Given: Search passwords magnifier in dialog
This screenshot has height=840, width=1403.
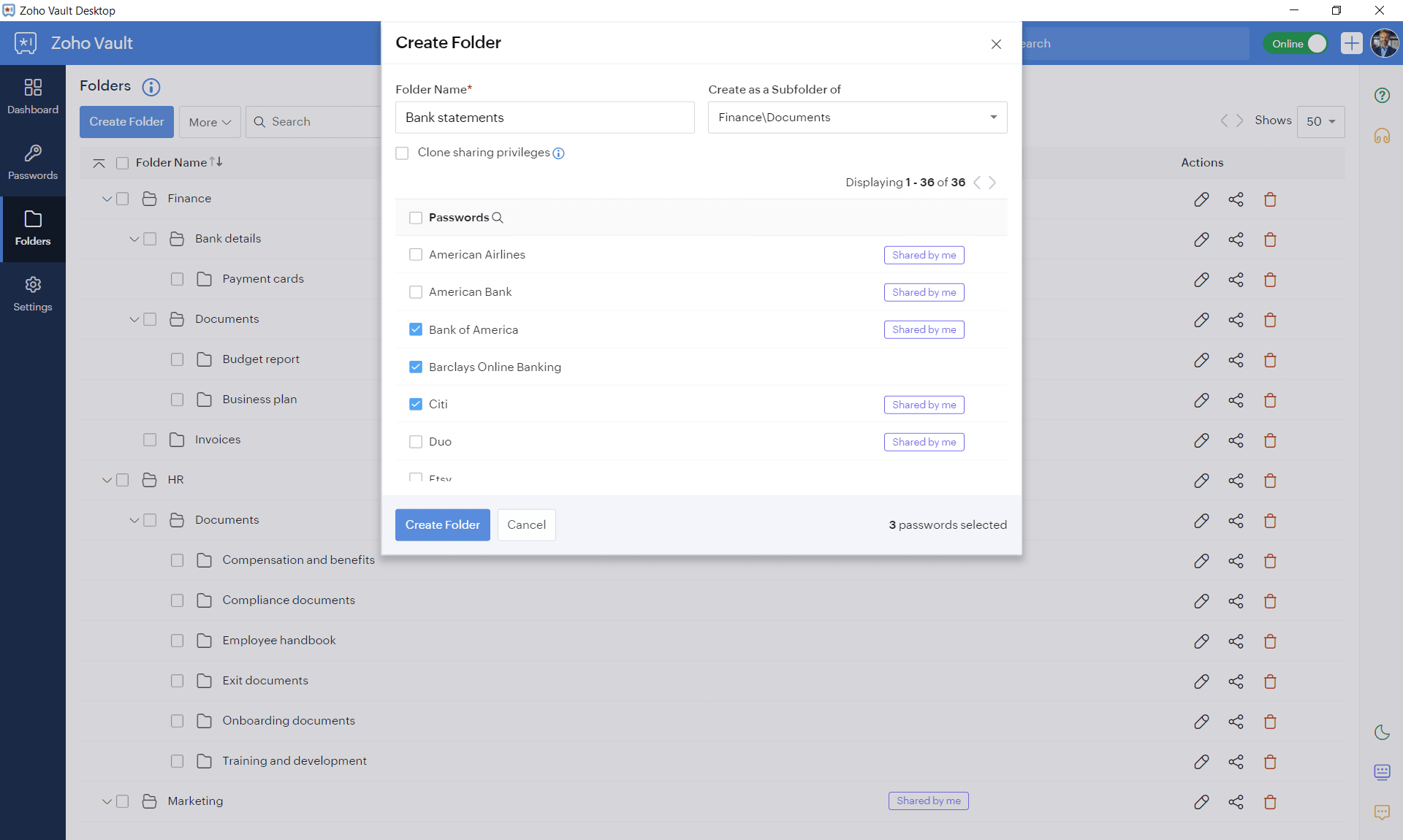Looking at the screenshot, I should pyautogui.click(x=498, y=218).
